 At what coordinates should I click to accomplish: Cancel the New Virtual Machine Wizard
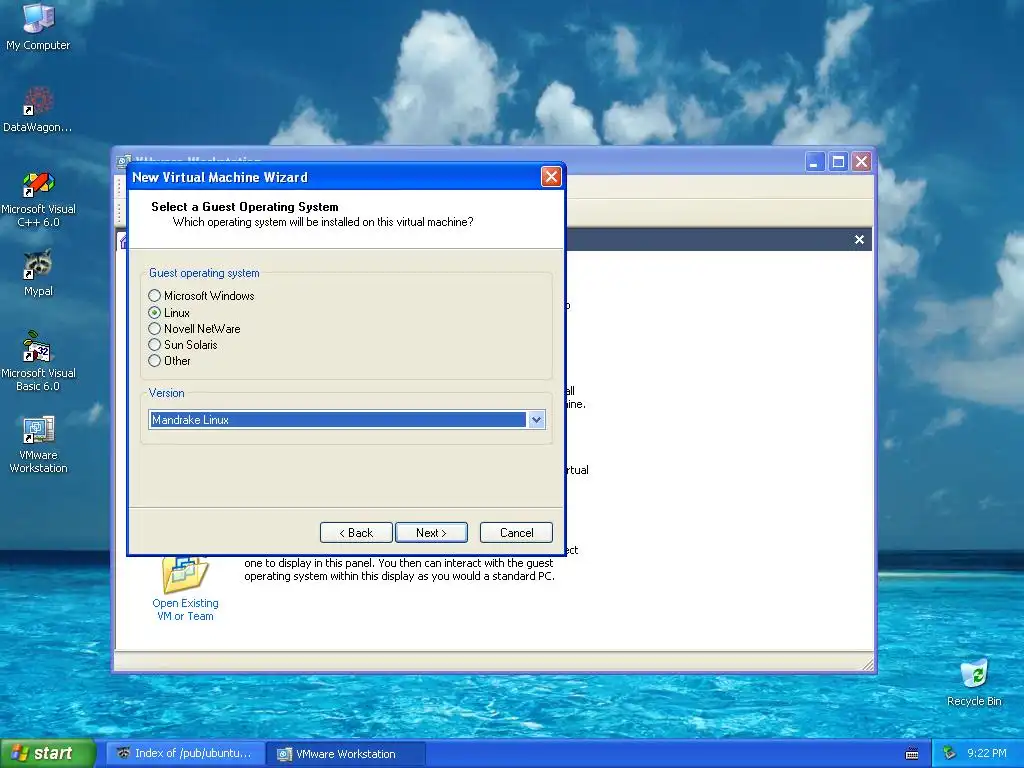point(516,533)
